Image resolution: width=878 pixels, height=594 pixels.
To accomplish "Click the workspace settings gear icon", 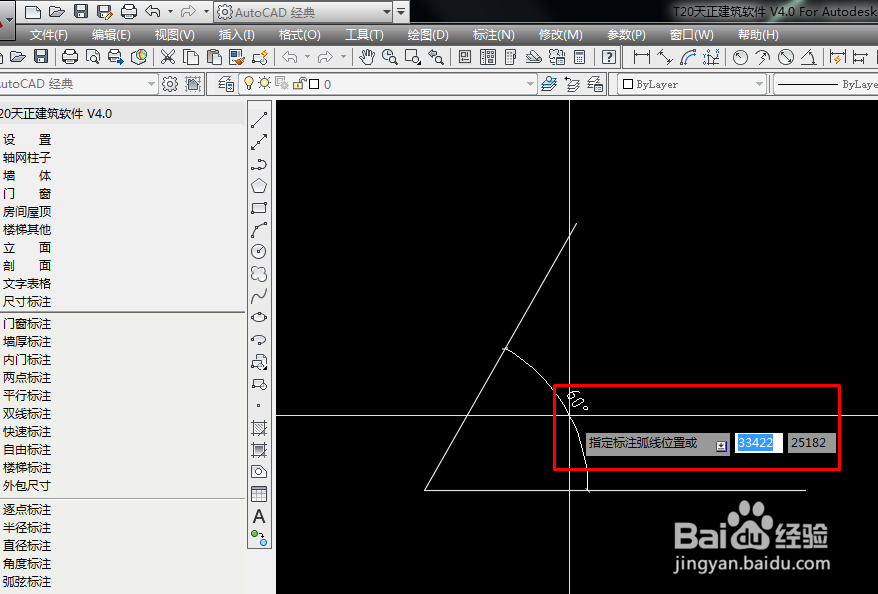I will tap(170, 84).
